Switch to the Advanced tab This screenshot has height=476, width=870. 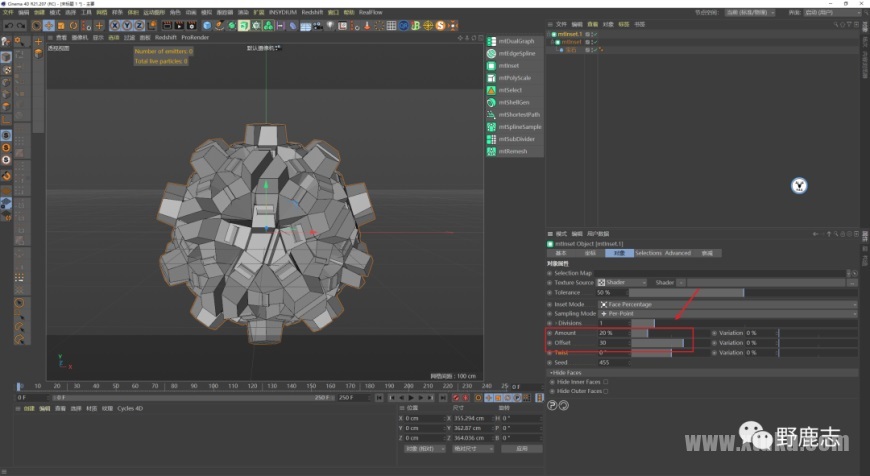[x=677, y=253]
